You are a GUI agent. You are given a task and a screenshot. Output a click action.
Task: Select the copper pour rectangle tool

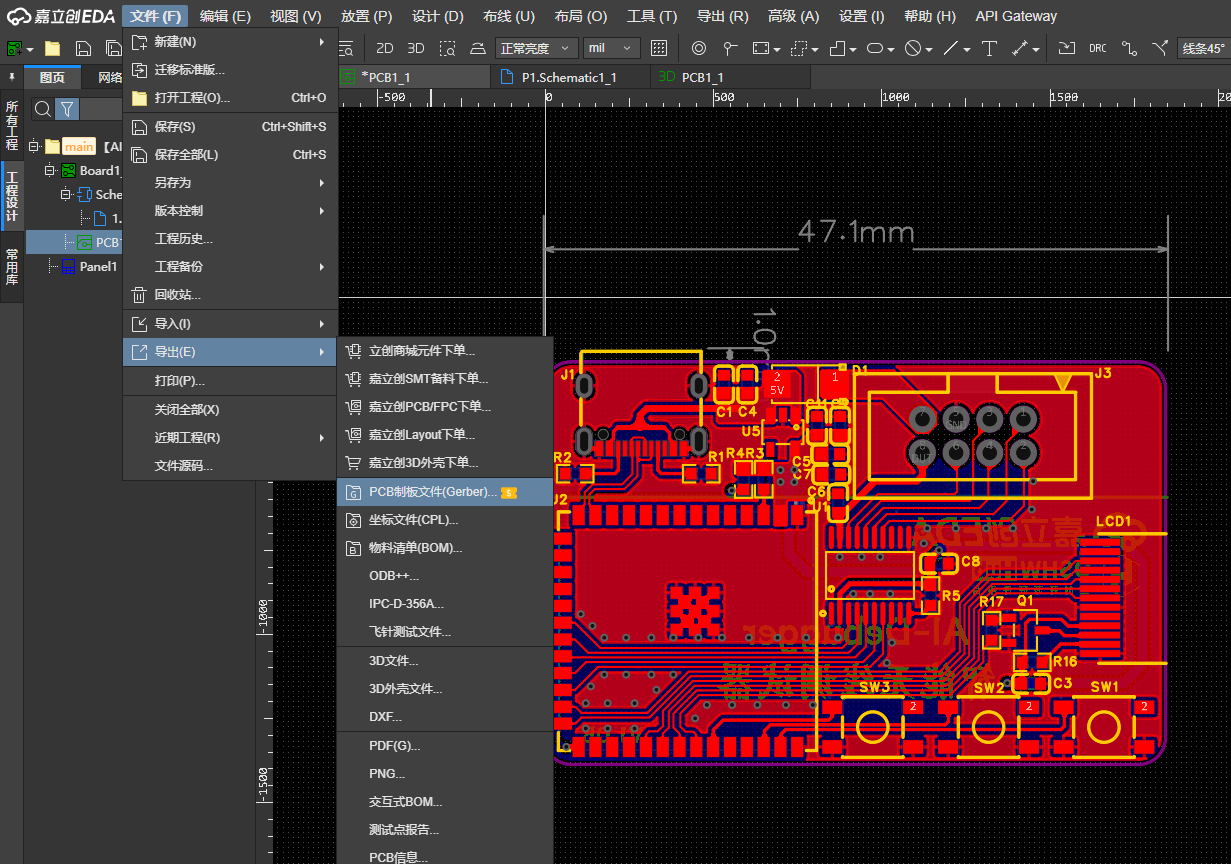[x=760, y=48]
